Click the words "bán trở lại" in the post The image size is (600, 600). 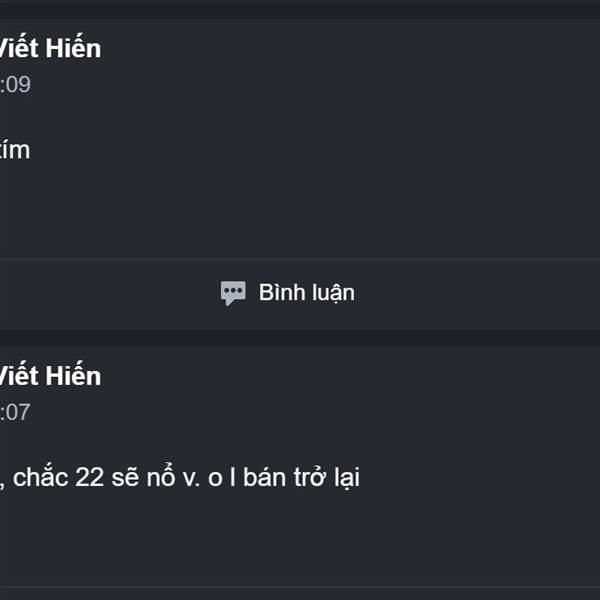pyautogui.click(x=301, y=478)
